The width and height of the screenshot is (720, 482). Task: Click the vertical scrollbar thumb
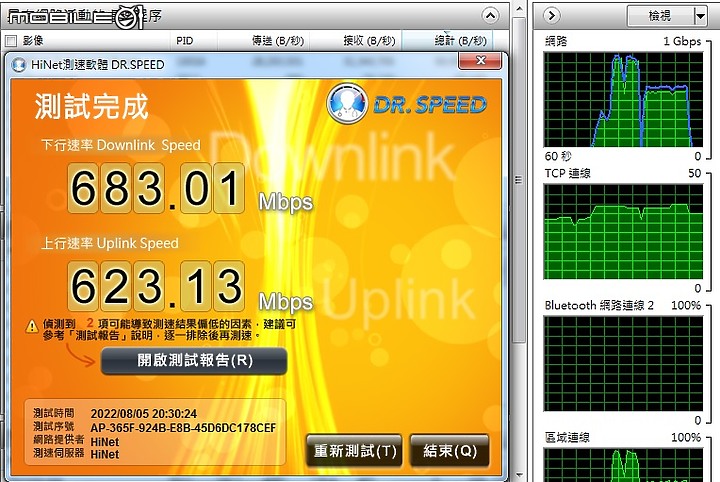[x=519, y=179]
